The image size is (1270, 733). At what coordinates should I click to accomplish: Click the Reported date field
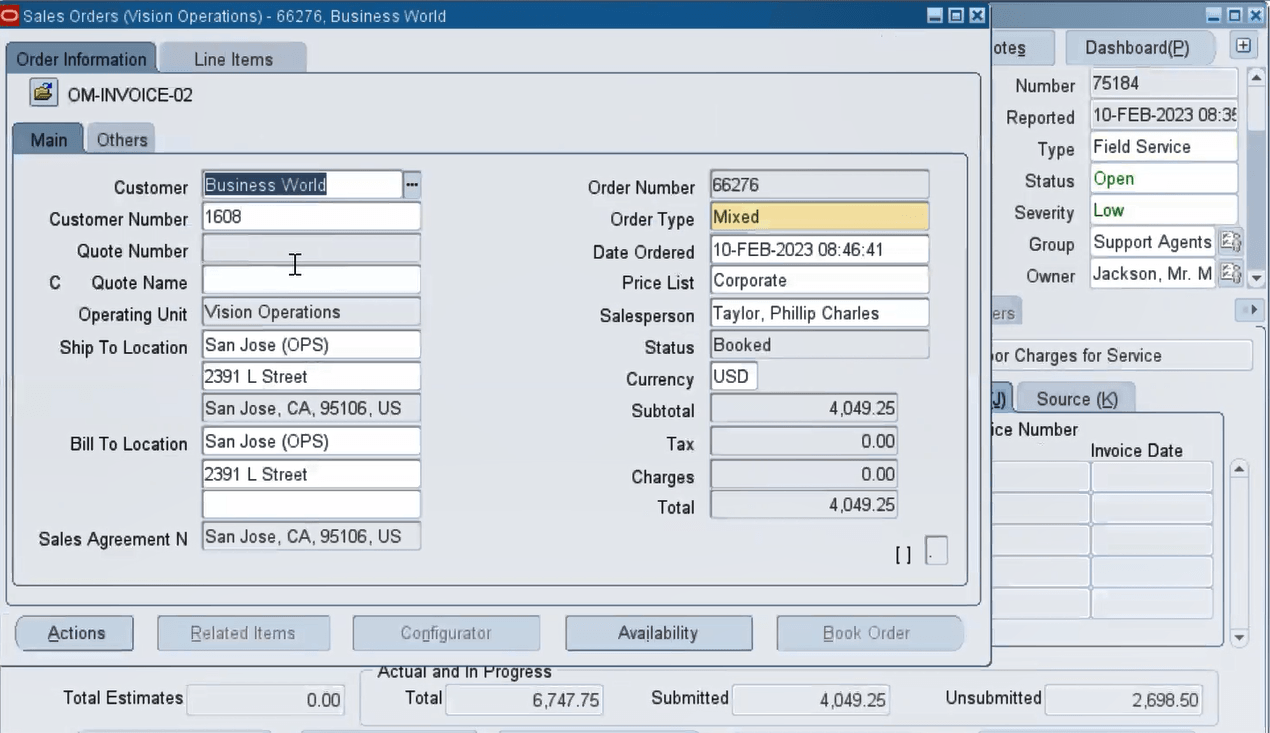pyautogui.click(x=1163, y=115)
